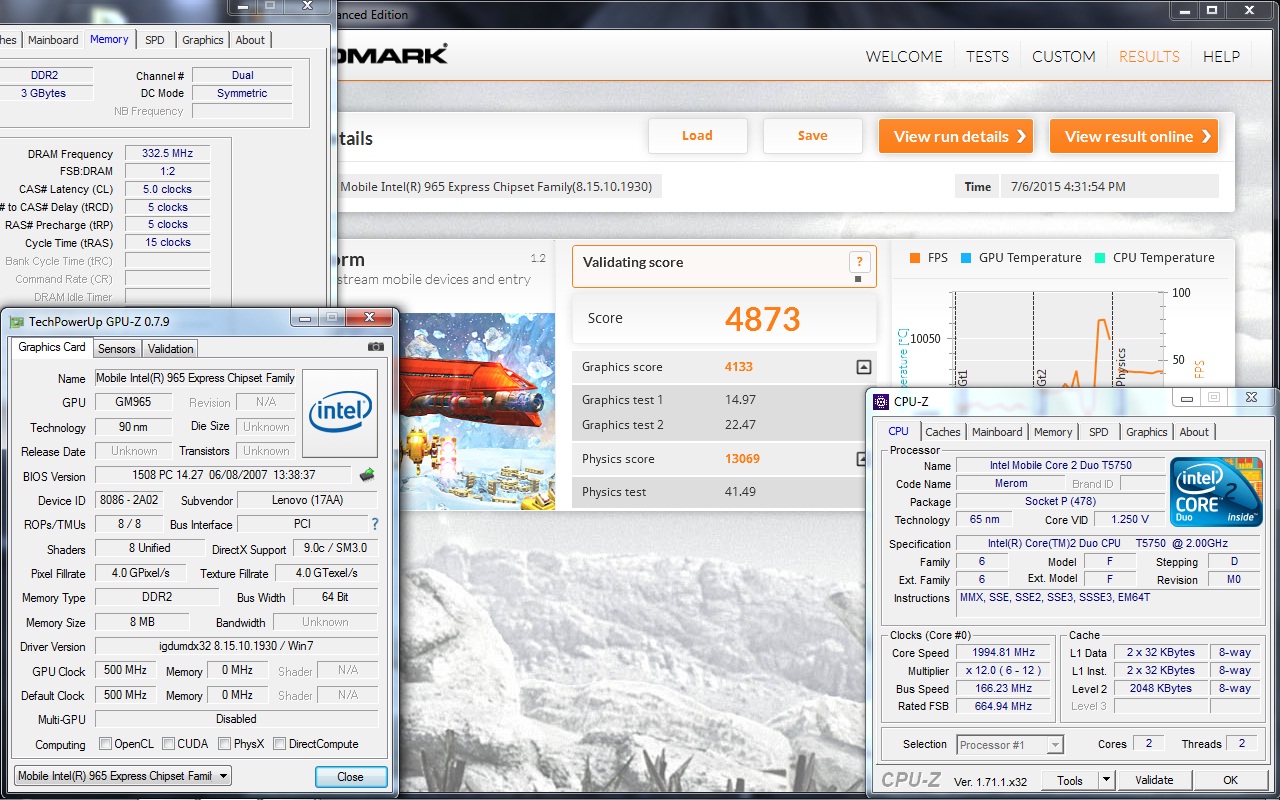The height and width of the screenshot is (800, 1280).
Task: Open the Mainboard tab in the front CPU-Z window
Action: [997, 432]
